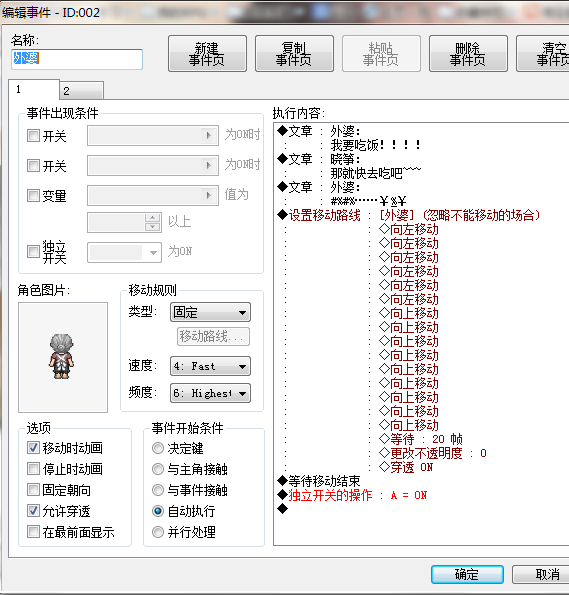The image size is (569, 595).
Task: Select the 等待: 20 帧 route line
Action: pyautogui.click(x=421, y=439)
